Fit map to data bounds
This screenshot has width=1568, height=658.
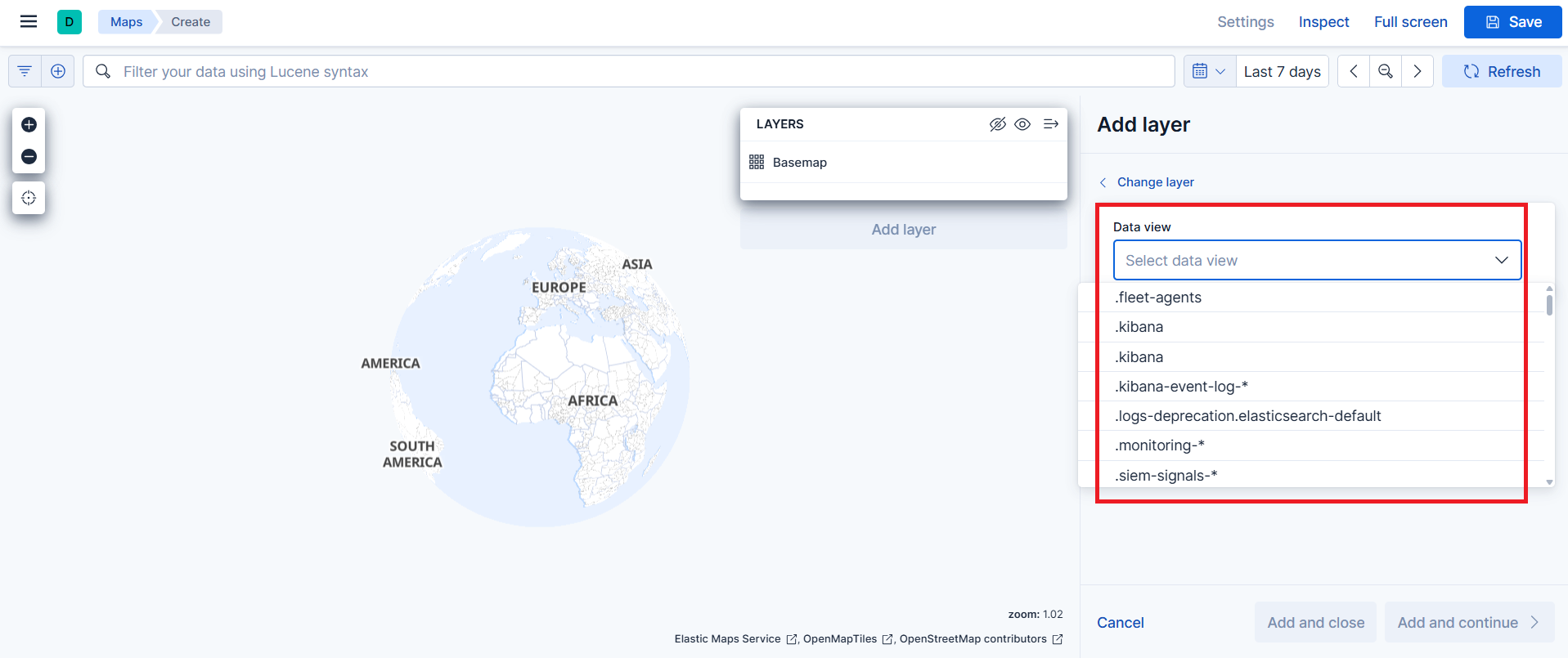pos(29,198)
